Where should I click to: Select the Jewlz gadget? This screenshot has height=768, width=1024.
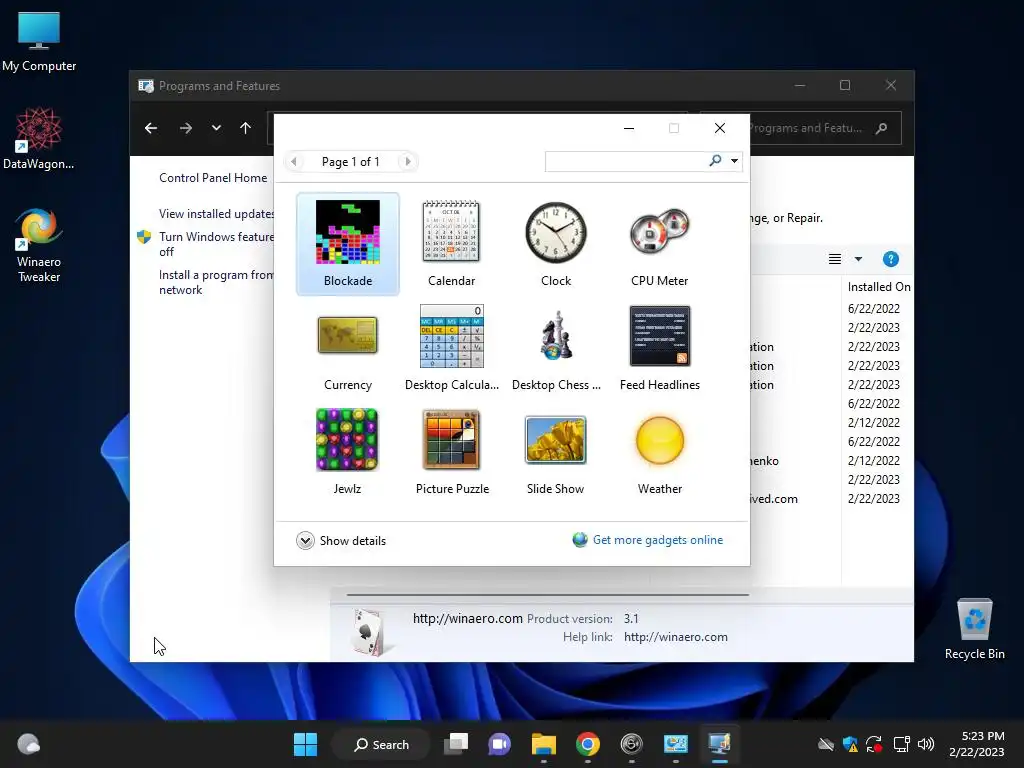point(347,451)
